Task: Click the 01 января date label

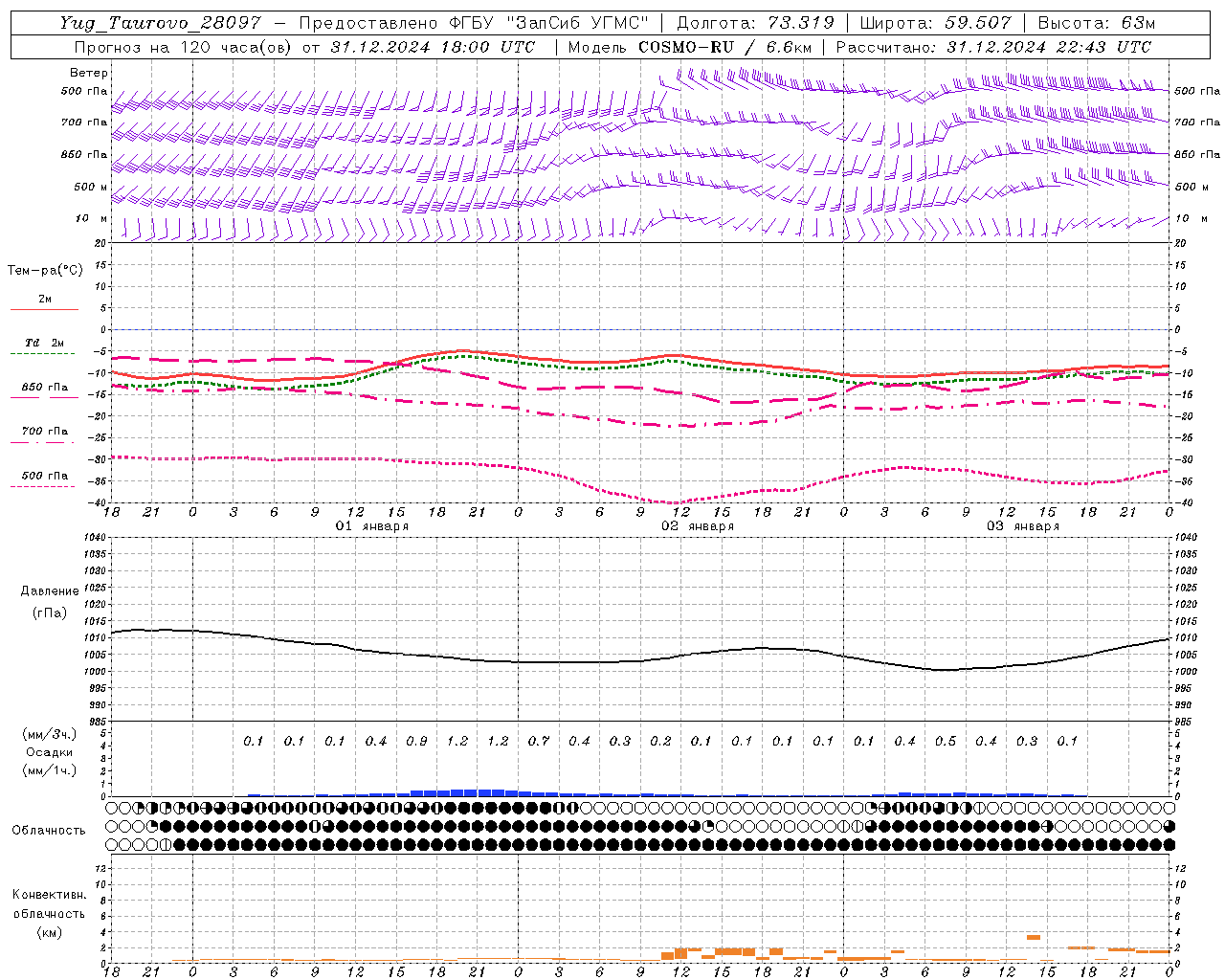Action: [372, 526]
